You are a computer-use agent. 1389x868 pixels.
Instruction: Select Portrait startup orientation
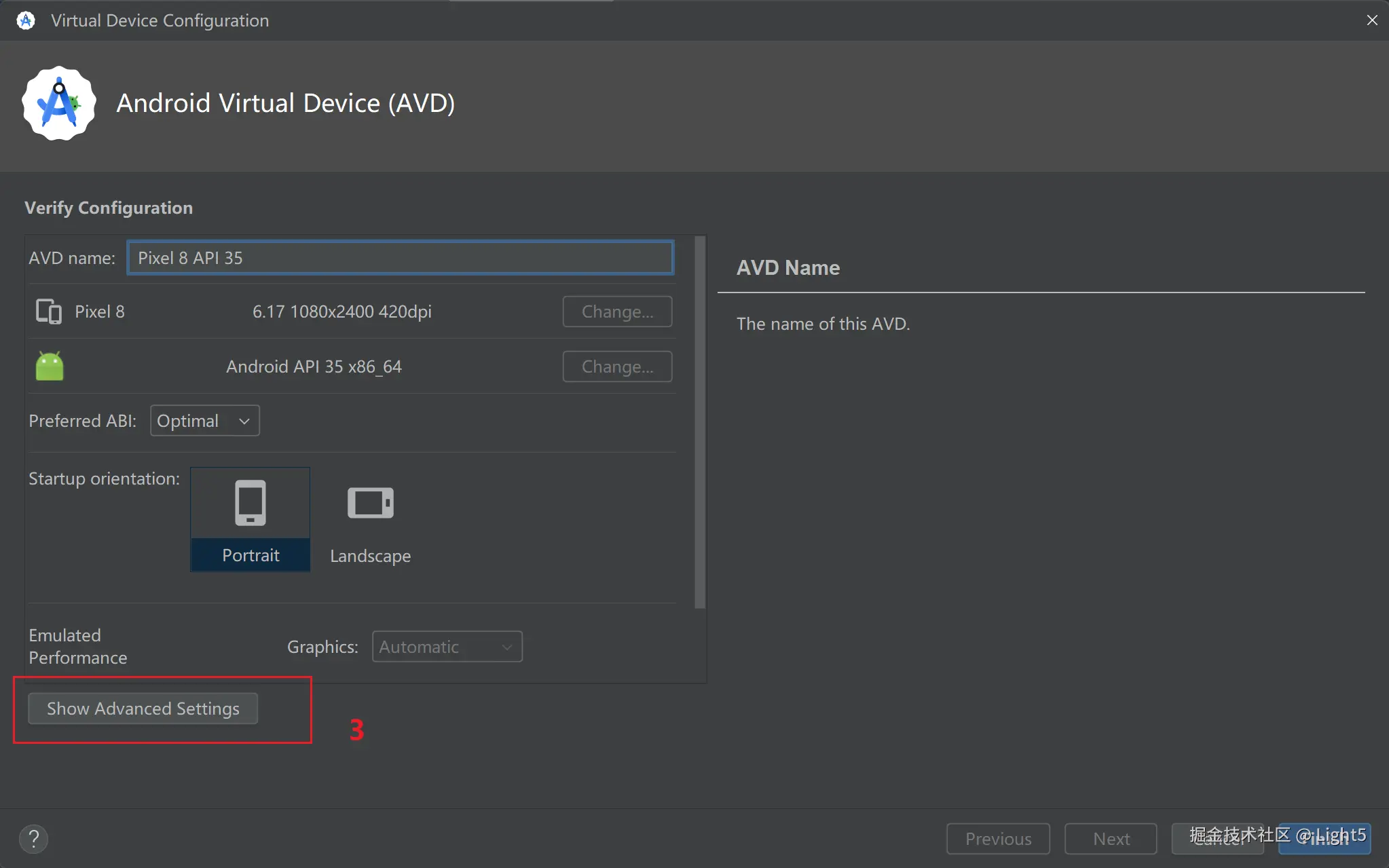[251, 555]
